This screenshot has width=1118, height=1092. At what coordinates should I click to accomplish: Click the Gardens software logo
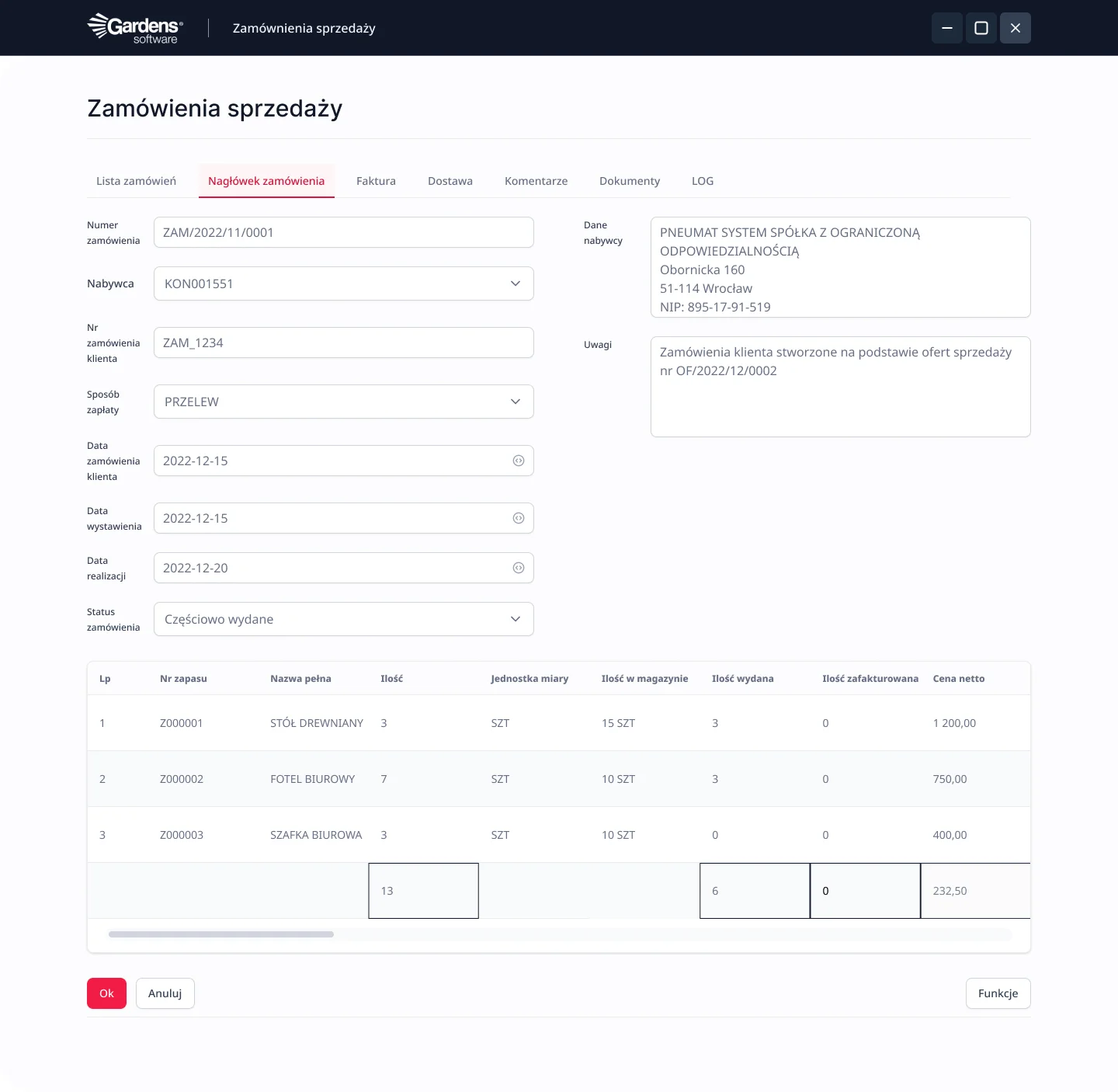[x=135, y=28]
